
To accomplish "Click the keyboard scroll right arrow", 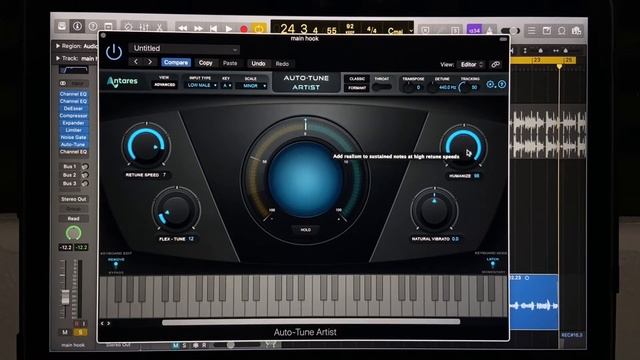I will click(109, 323).
